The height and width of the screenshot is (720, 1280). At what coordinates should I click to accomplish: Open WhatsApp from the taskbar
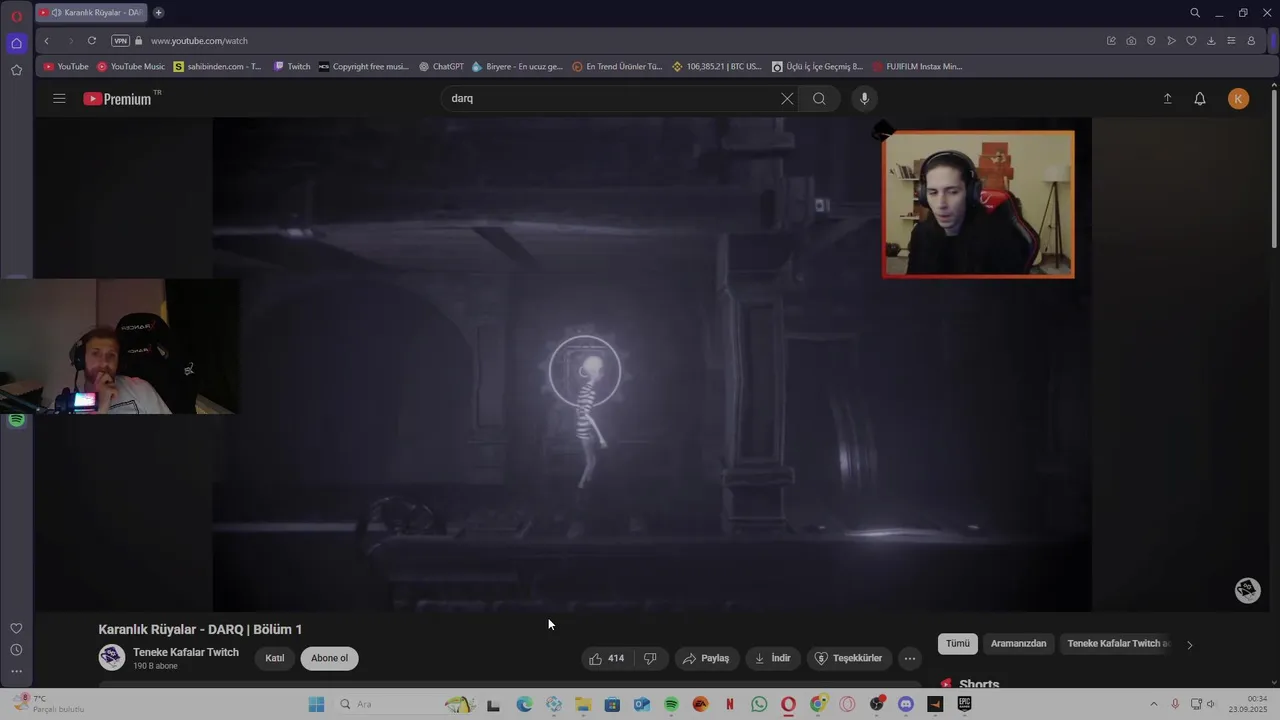(759, 704)
